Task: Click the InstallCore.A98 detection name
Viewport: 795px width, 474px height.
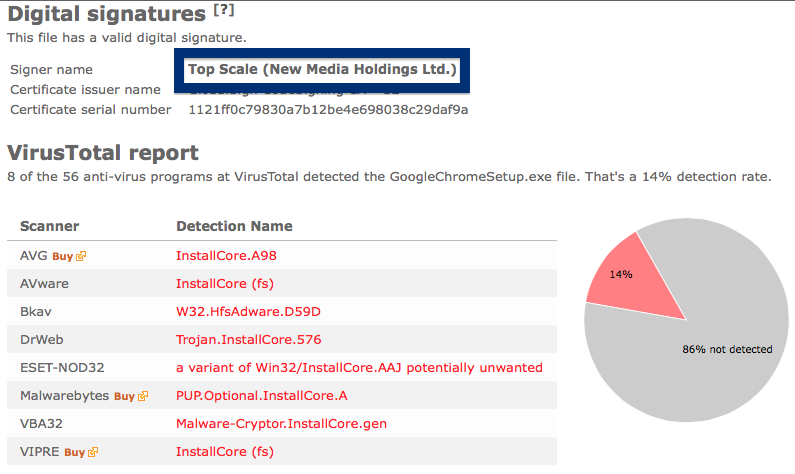Action: [226, 256]
